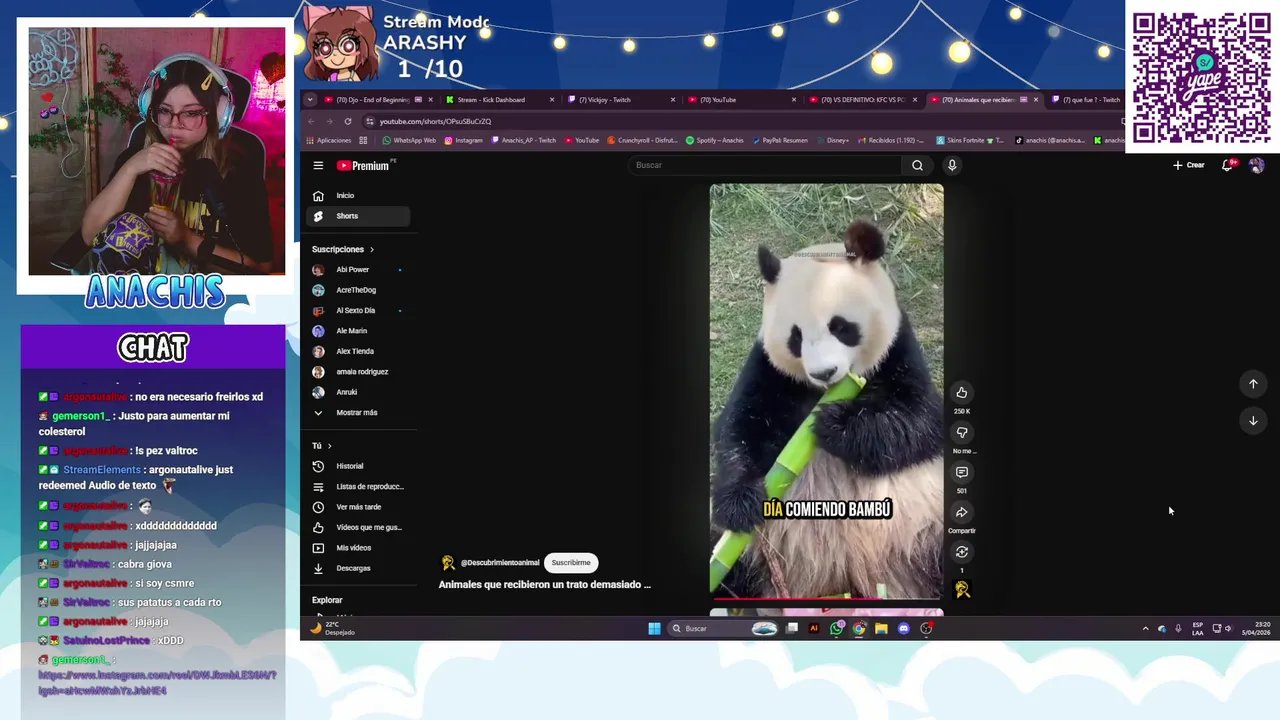Reload the page with browser refresh
The width and height of the screenshot is (1280, 720).
pyautogui.click(x=348, y=121)
